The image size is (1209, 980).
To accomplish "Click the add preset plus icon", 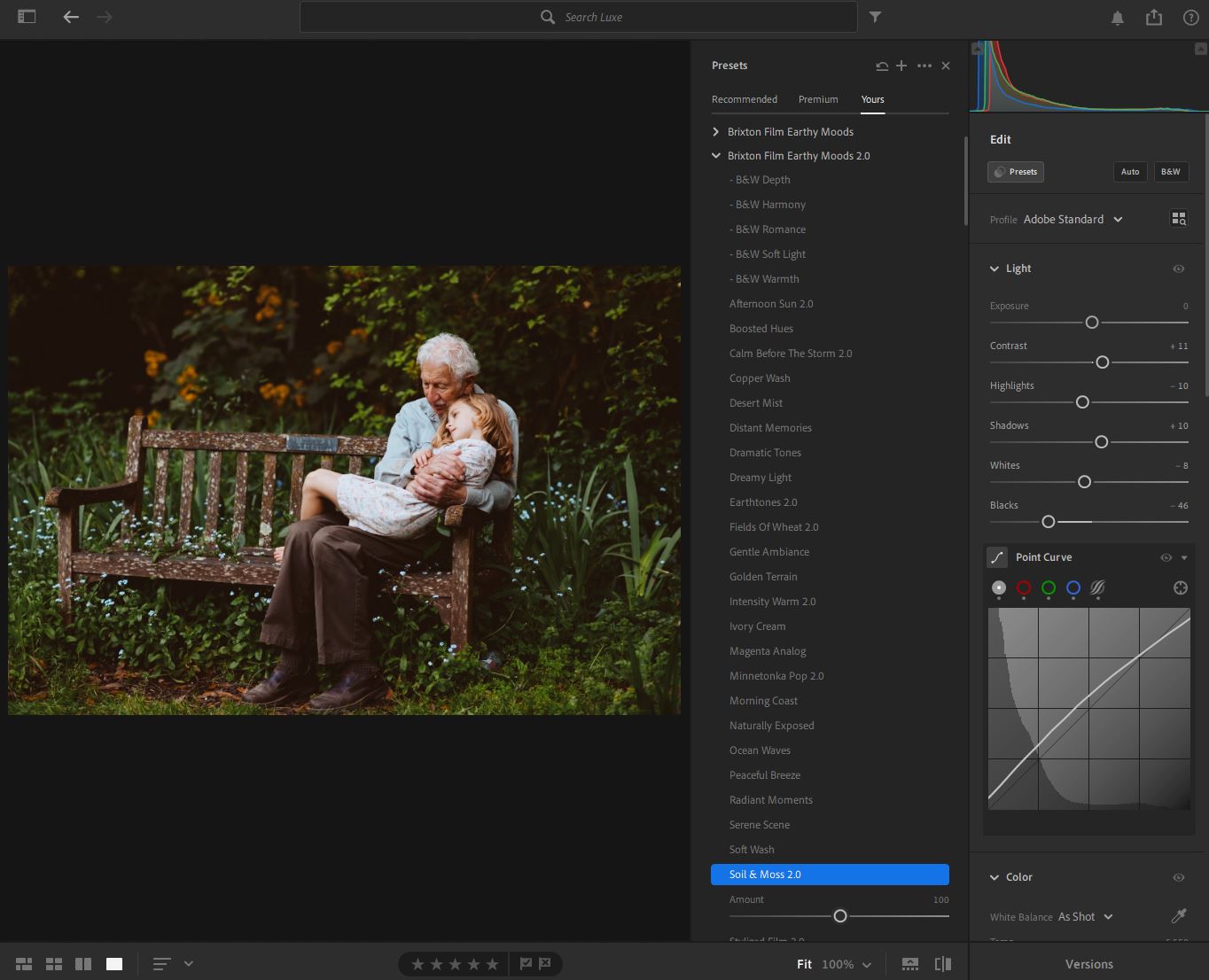I will (x=901, y=66).
